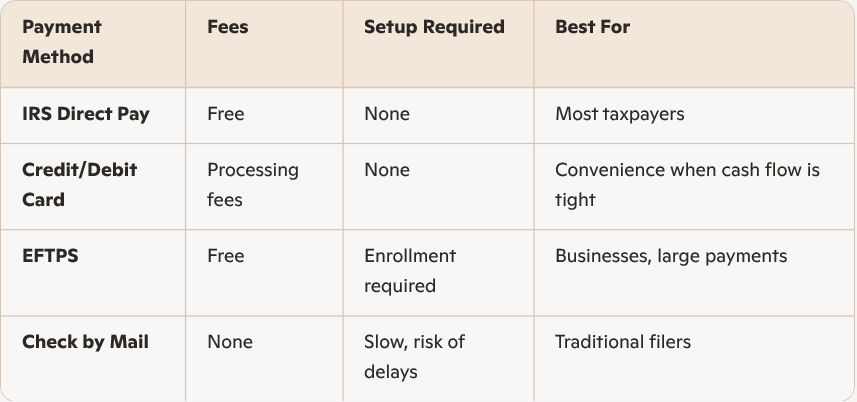The width and height of the screenshot is (857, 402).
Task: Click the None setup cell for IRS Direct Pay
Action: [x=387, y=114]
